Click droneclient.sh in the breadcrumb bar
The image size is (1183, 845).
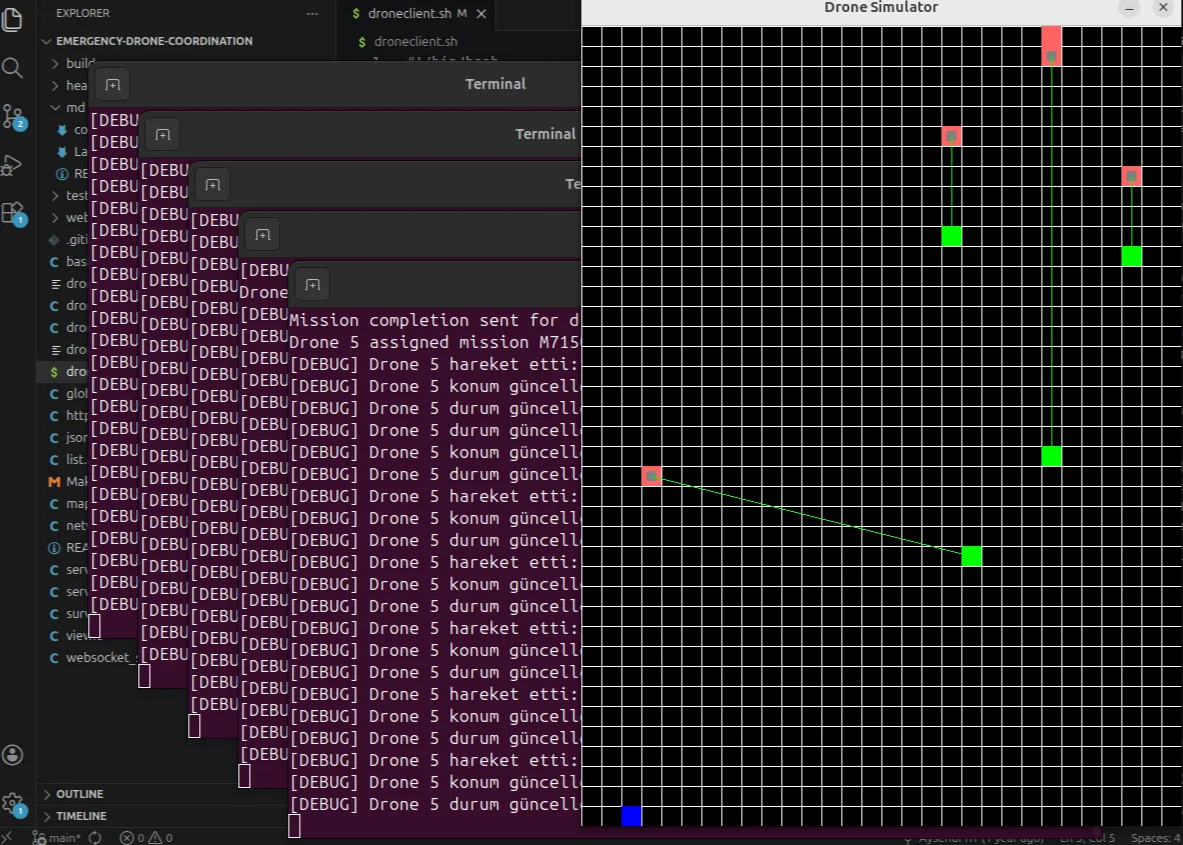click(415, 41)
